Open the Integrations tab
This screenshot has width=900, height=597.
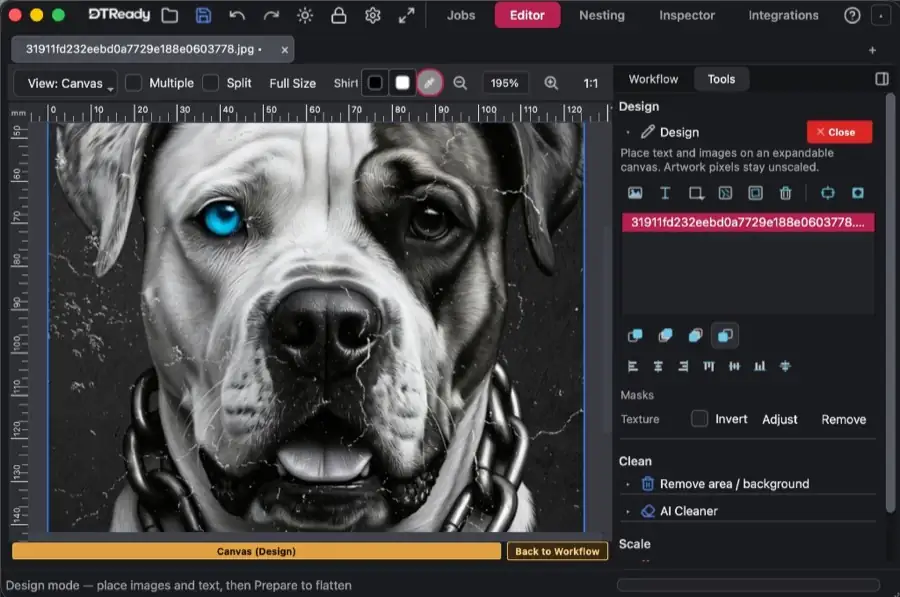(x=783, y=15)
